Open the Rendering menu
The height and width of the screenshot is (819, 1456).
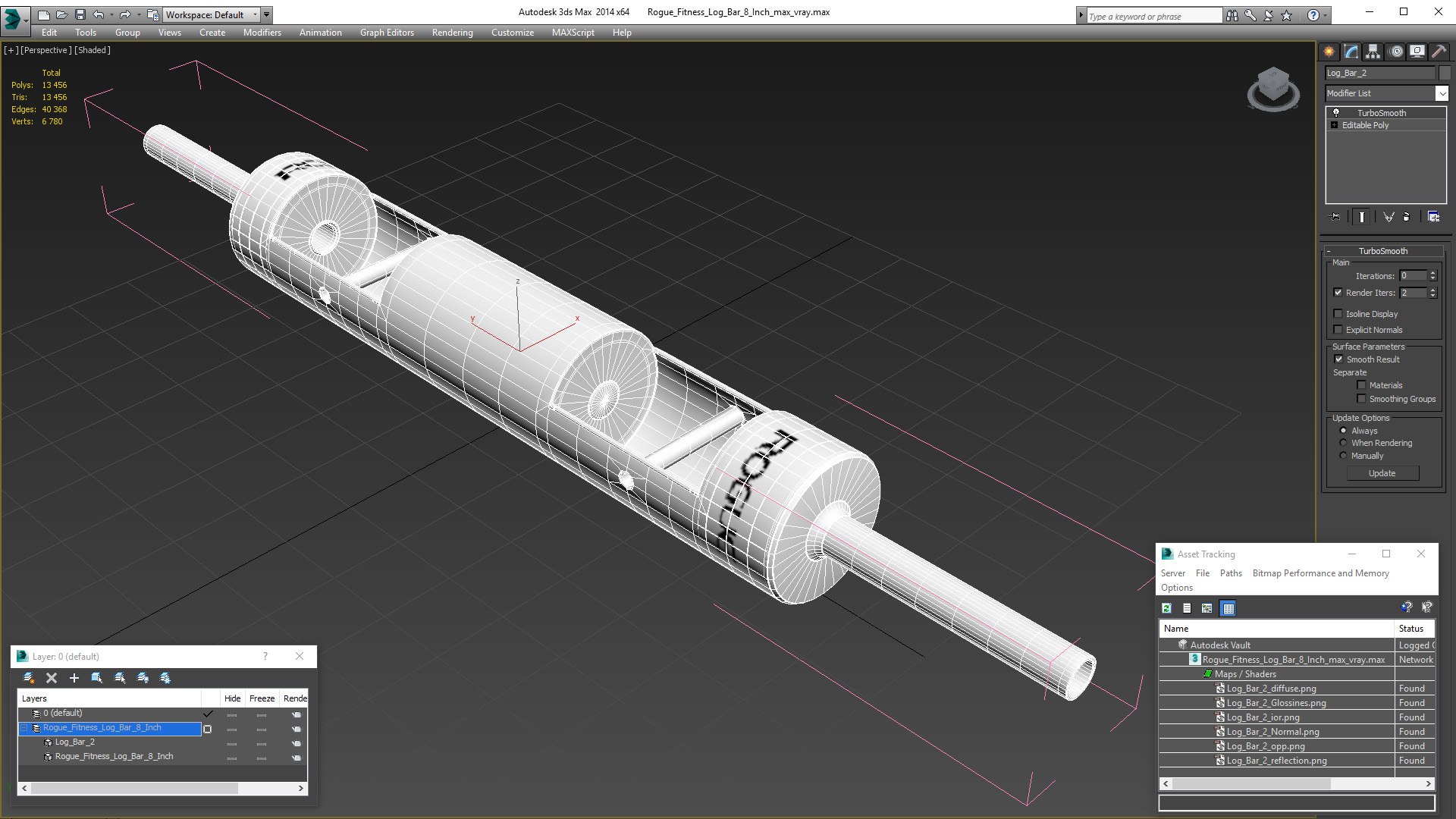[x=452, y=33]
